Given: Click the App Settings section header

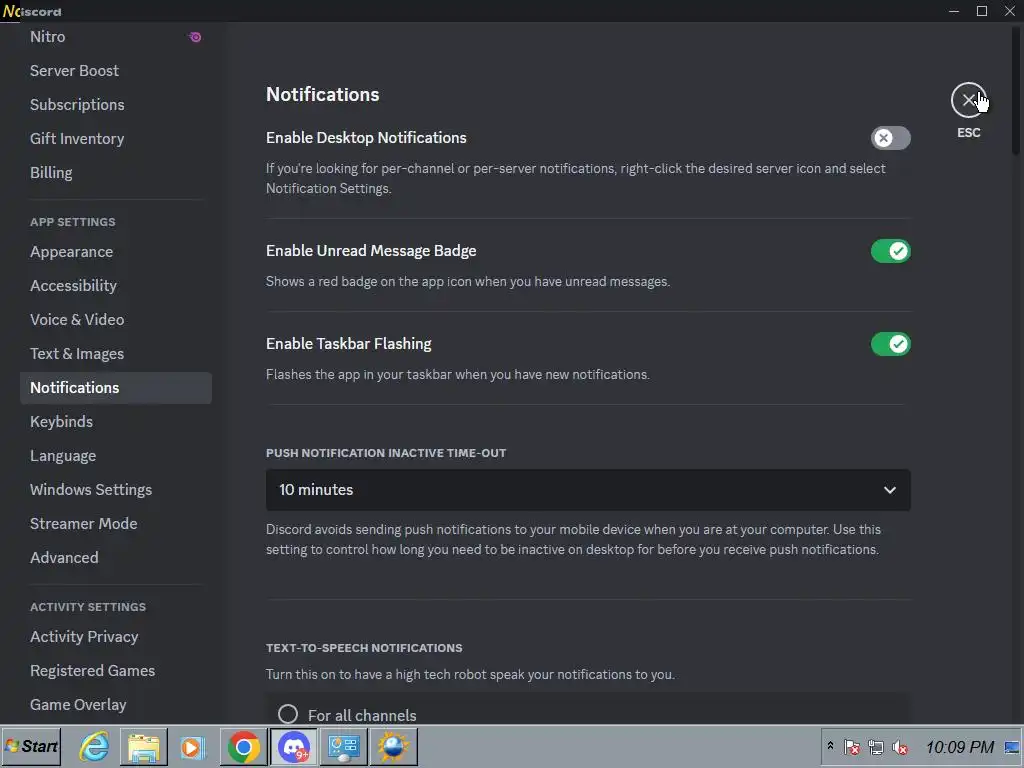Looking at the screenshot, I should point(72,222).
